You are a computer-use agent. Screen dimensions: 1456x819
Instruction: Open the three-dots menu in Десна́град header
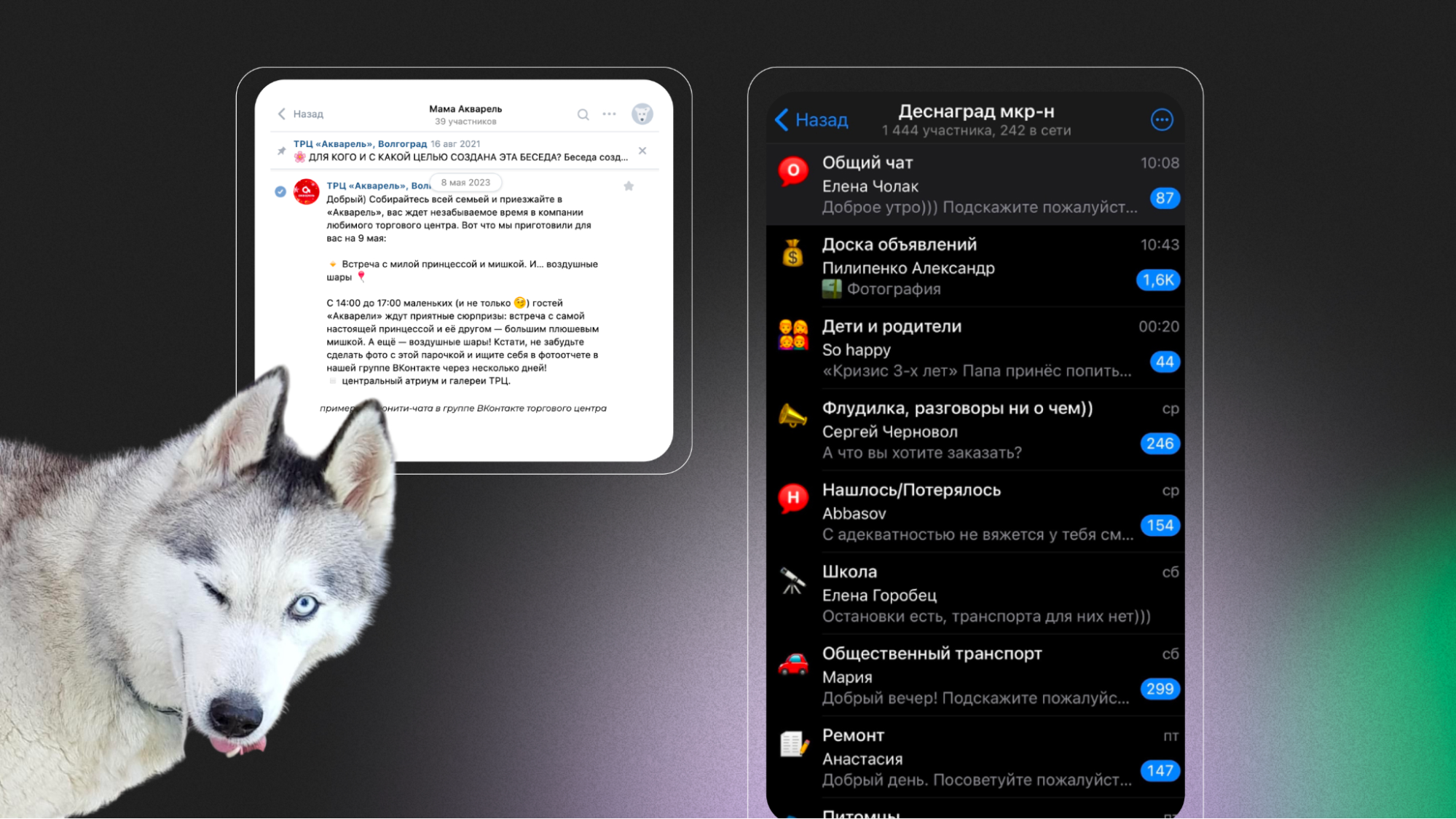[1162, 119]
